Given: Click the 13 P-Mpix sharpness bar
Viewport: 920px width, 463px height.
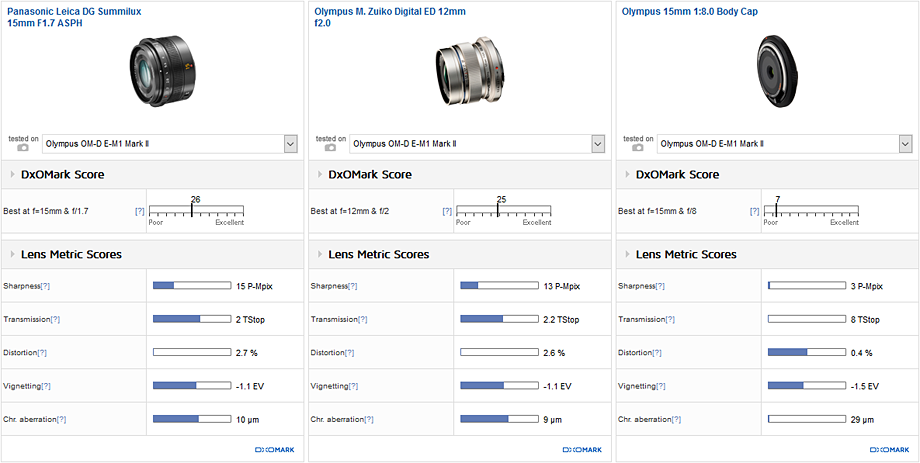Looking at the screenshot, I should pyautogui.click(x=499, y=286).
